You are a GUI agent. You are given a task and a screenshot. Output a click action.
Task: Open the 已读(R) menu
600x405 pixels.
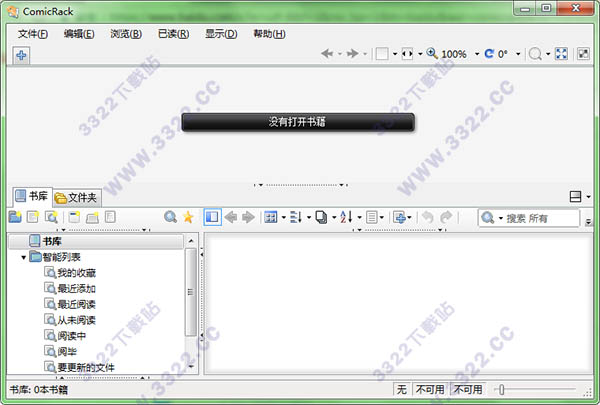click(173, 34)
